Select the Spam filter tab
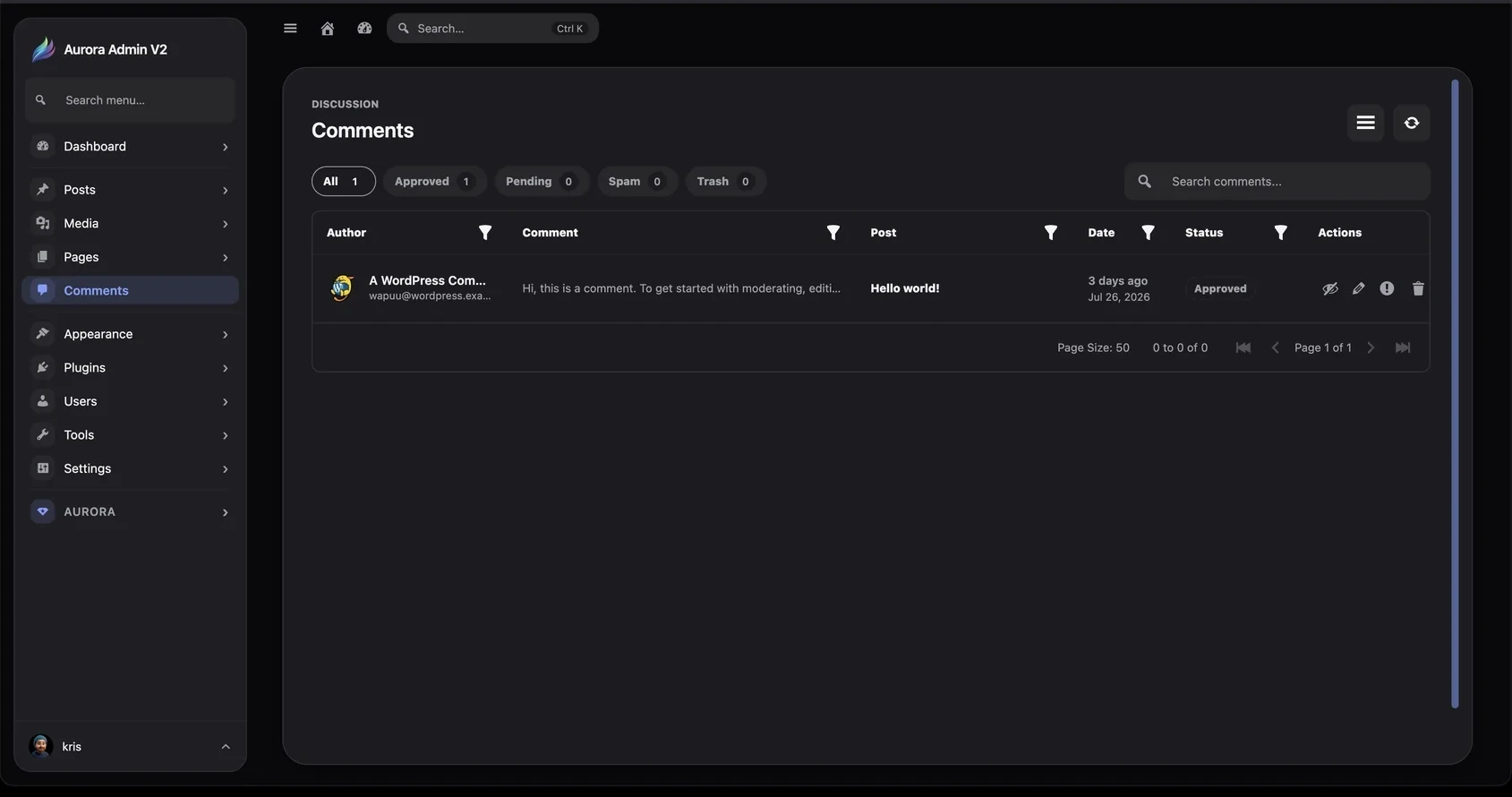 tap(637, 181)
